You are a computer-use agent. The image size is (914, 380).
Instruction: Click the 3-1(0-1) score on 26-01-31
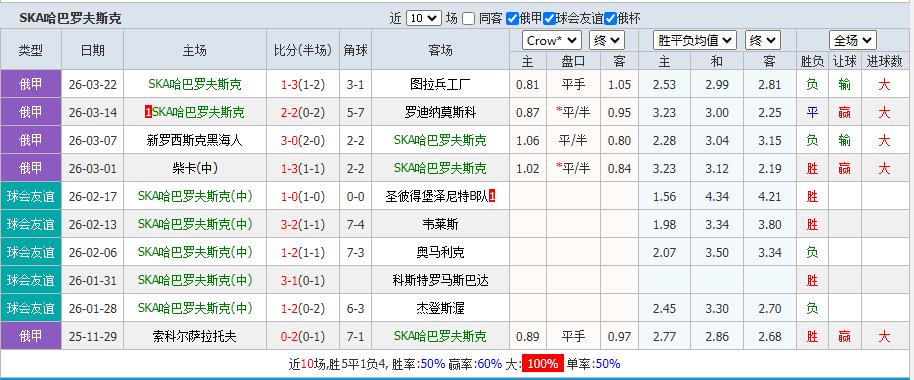(303, 280)
